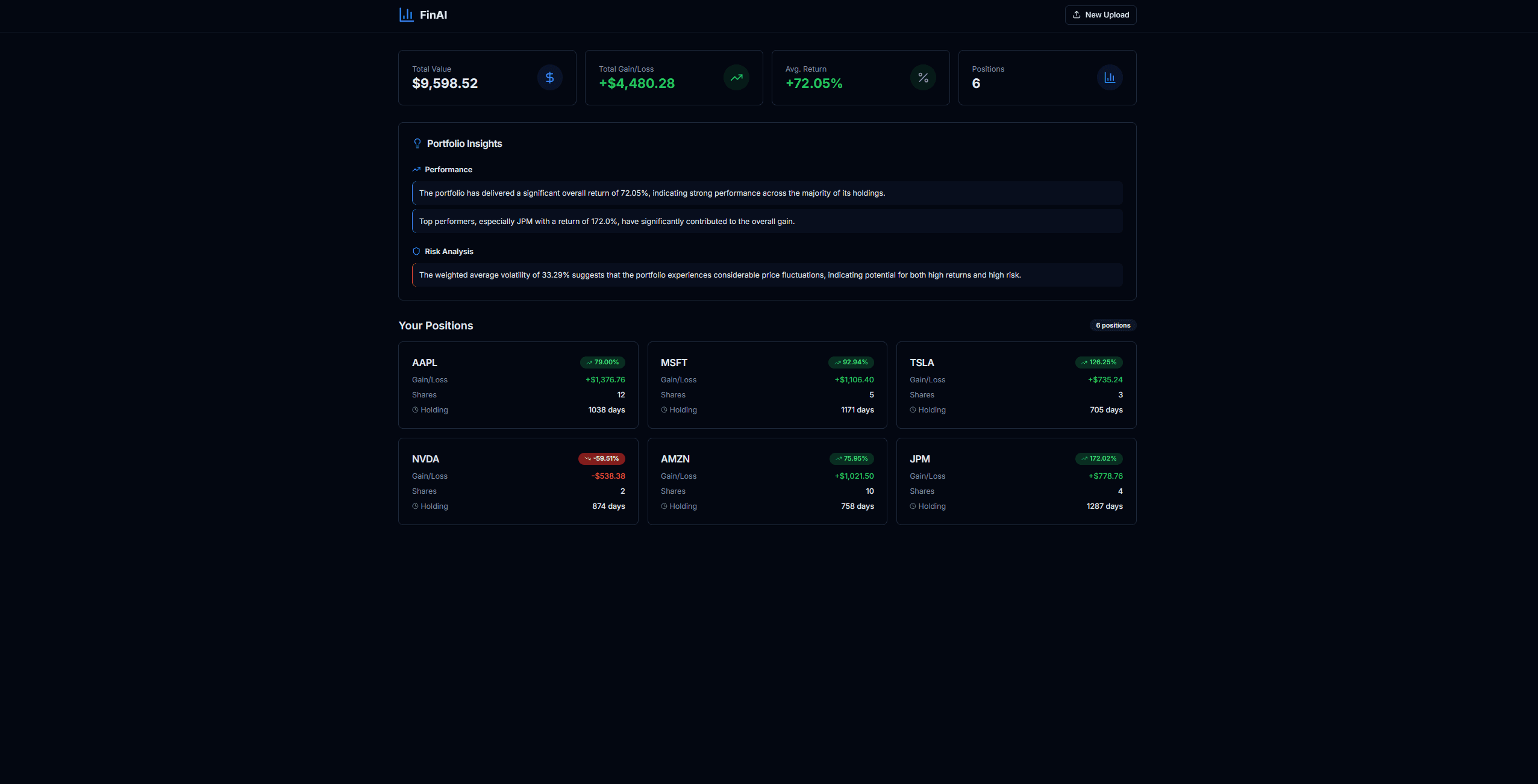Click the upload icon inside New Upload button
This screenshot has width=1538, height=784.
pos(1077,14)
